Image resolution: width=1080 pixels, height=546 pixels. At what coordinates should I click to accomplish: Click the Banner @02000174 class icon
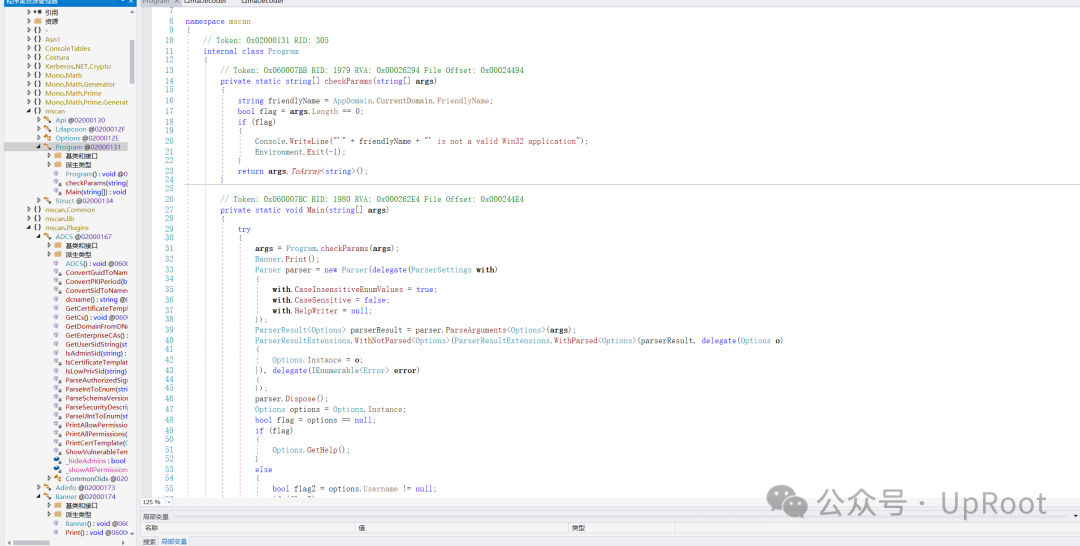pos(48,496)
